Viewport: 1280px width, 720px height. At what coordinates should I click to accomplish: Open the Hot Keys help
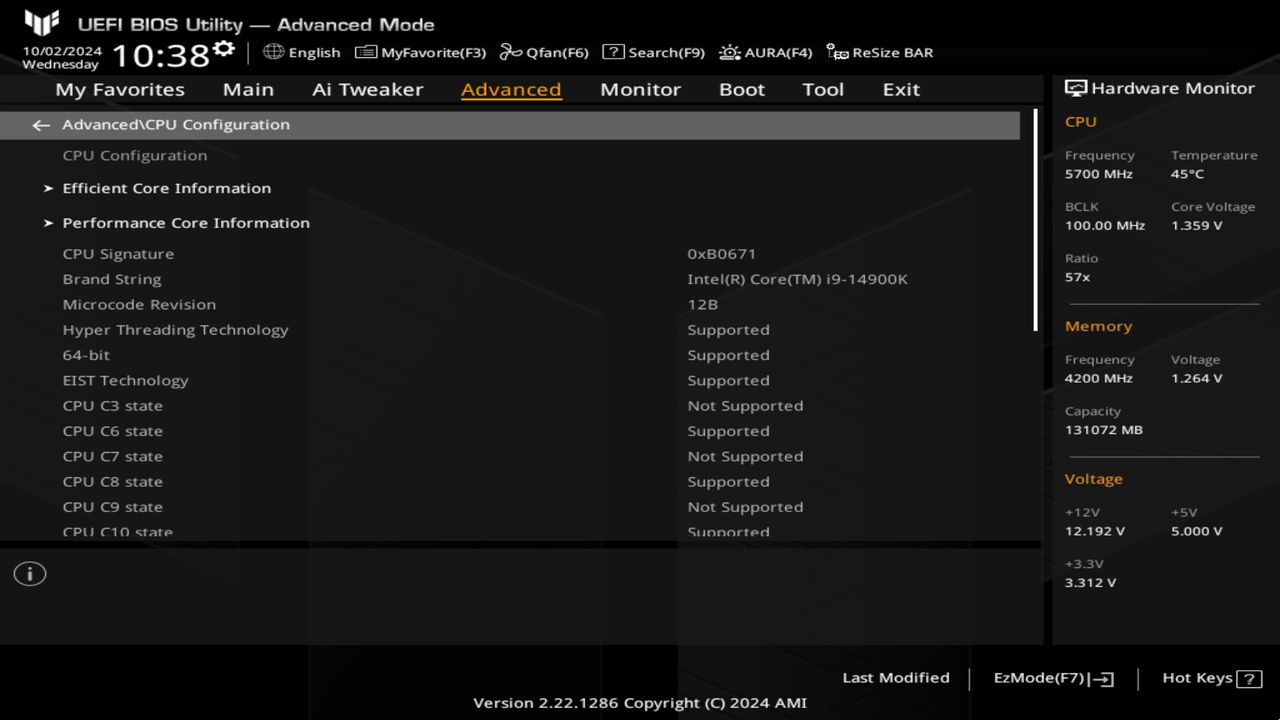click(1212, 678)
